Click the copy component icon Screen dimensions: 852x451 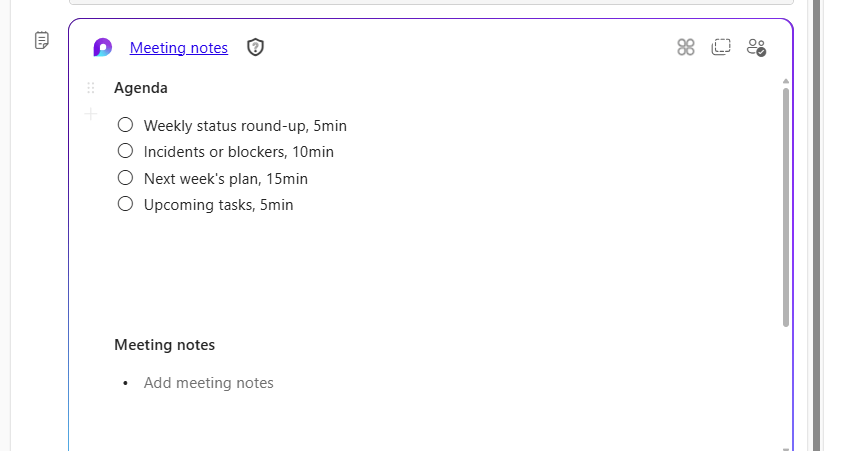point(721,47)
